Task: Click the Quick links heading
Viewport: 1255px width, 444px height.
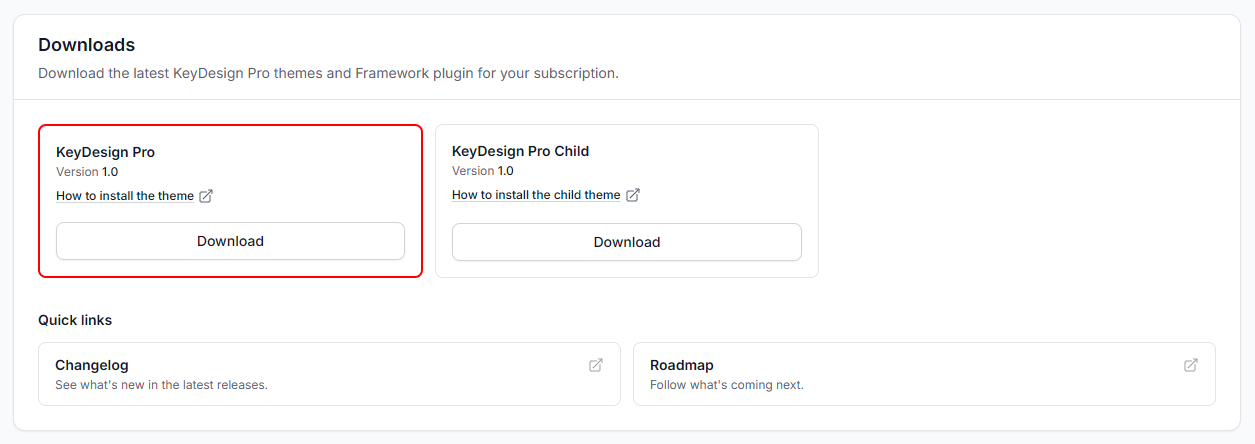Action: point(75,320)
